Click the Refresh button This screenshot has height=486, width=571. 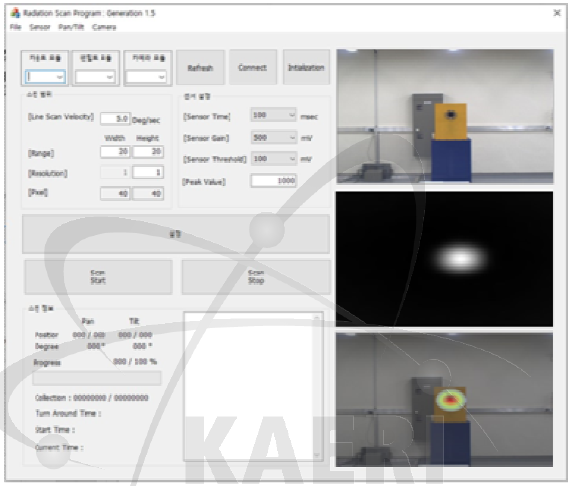(200, 68)
